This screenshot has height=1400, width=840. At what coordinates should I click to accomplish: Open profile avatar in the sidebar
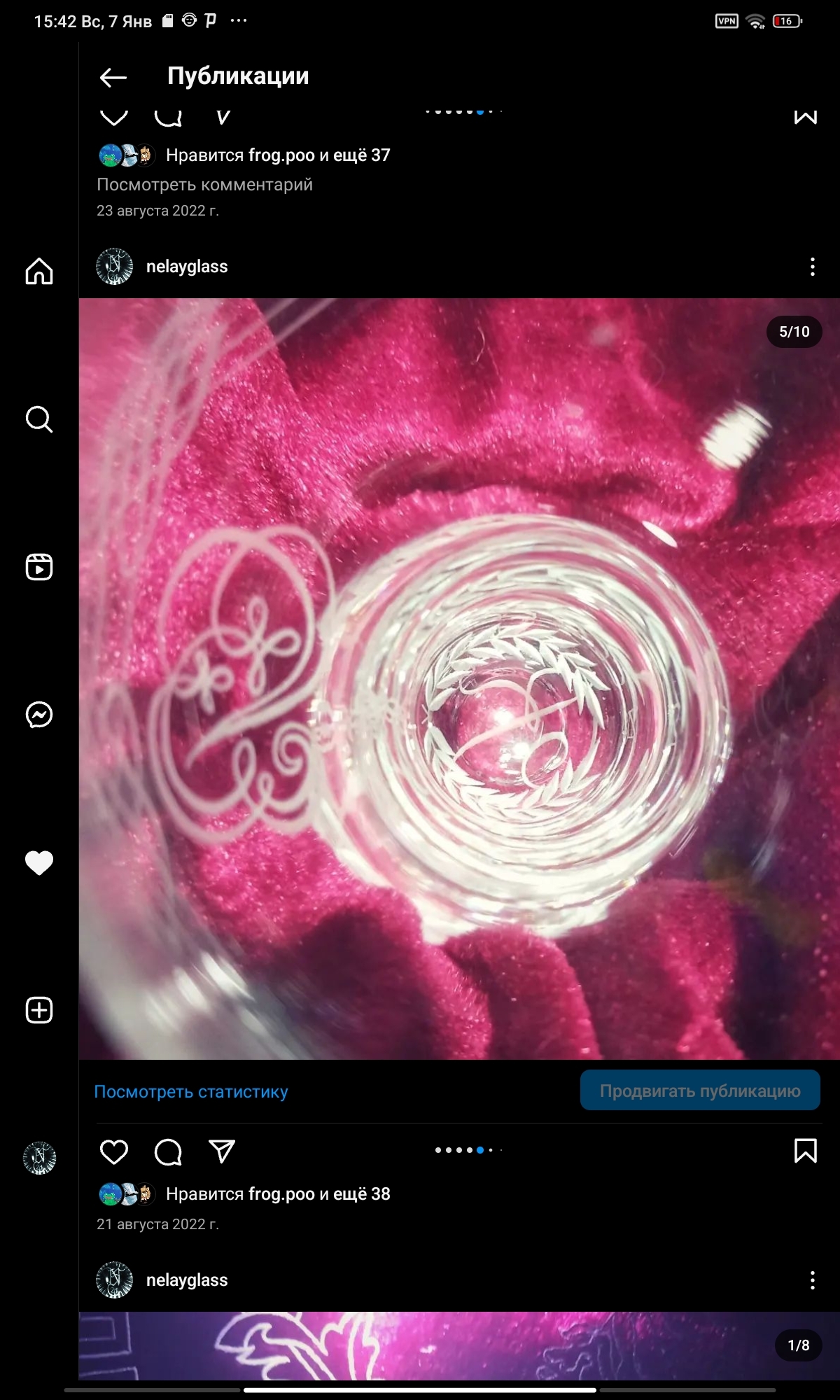pos(39,1158)
